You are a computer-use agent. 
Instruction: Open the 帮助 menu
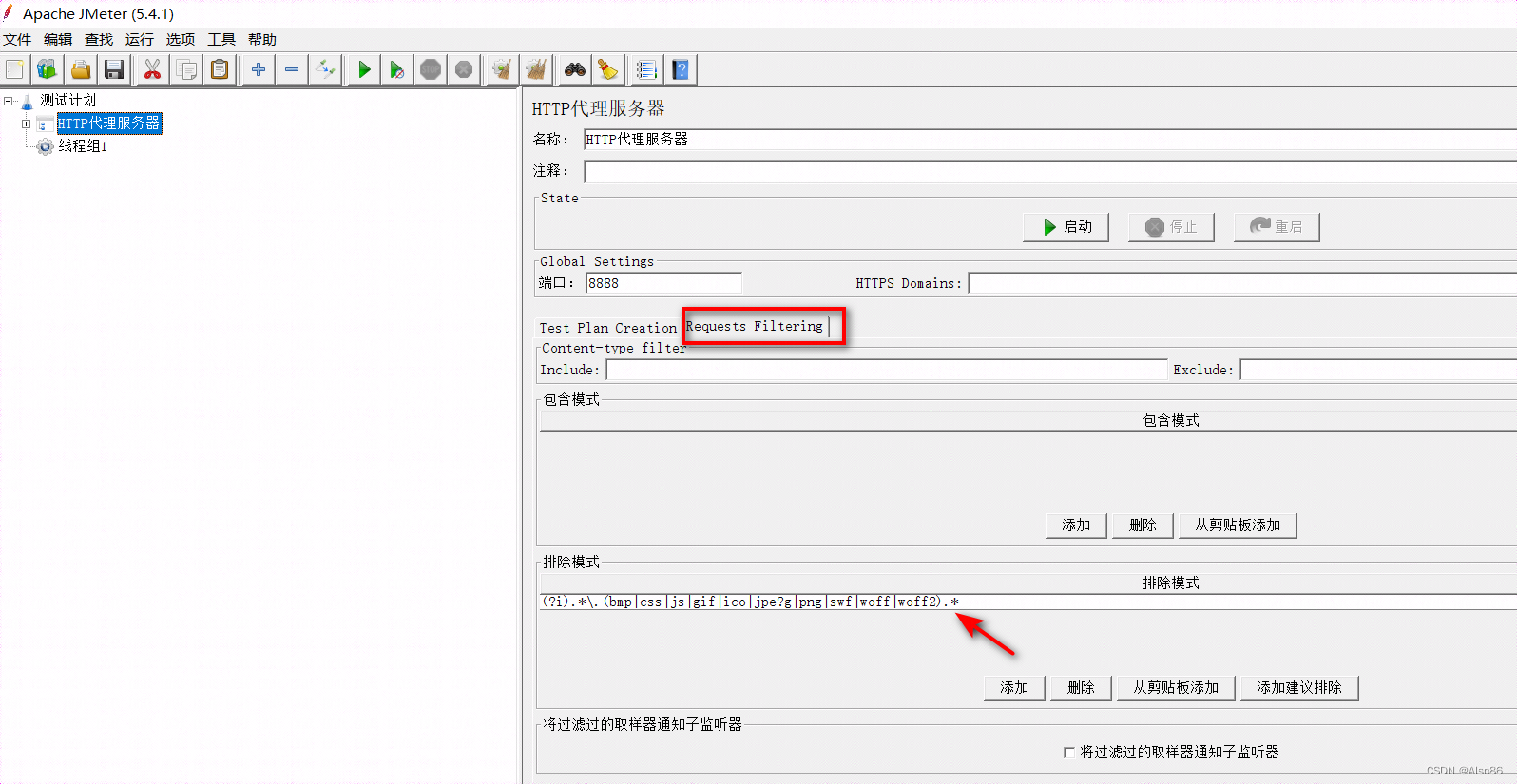(262, 39)
